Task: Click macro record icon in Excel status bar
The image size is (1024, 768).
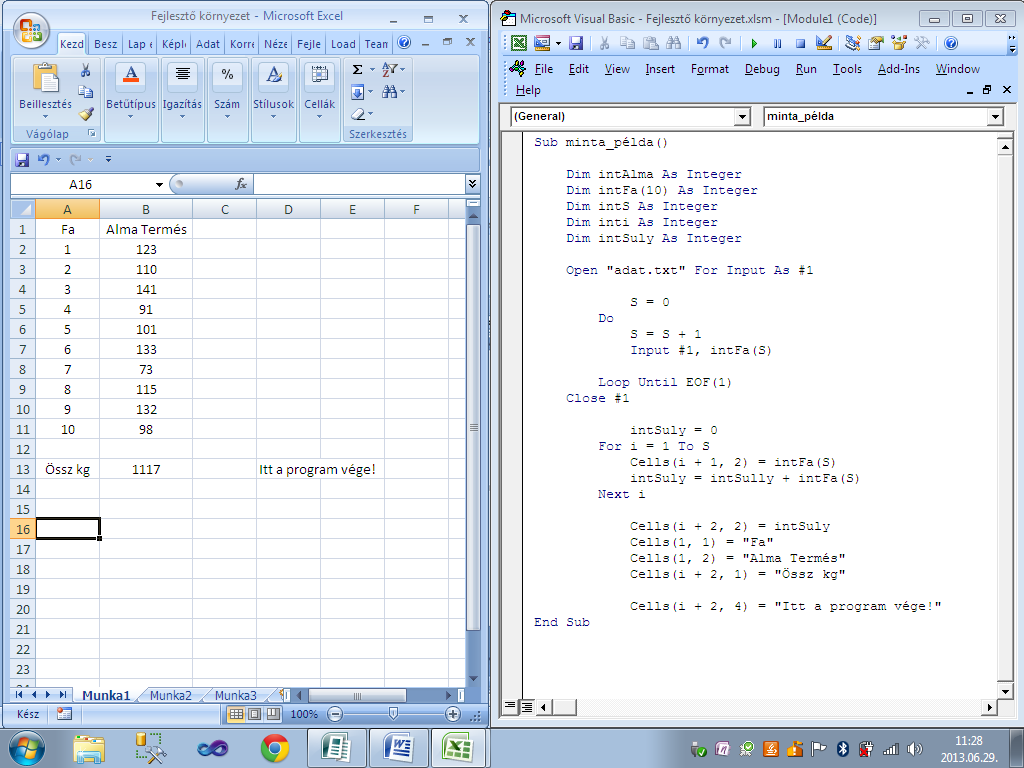Action: (64, 714)
